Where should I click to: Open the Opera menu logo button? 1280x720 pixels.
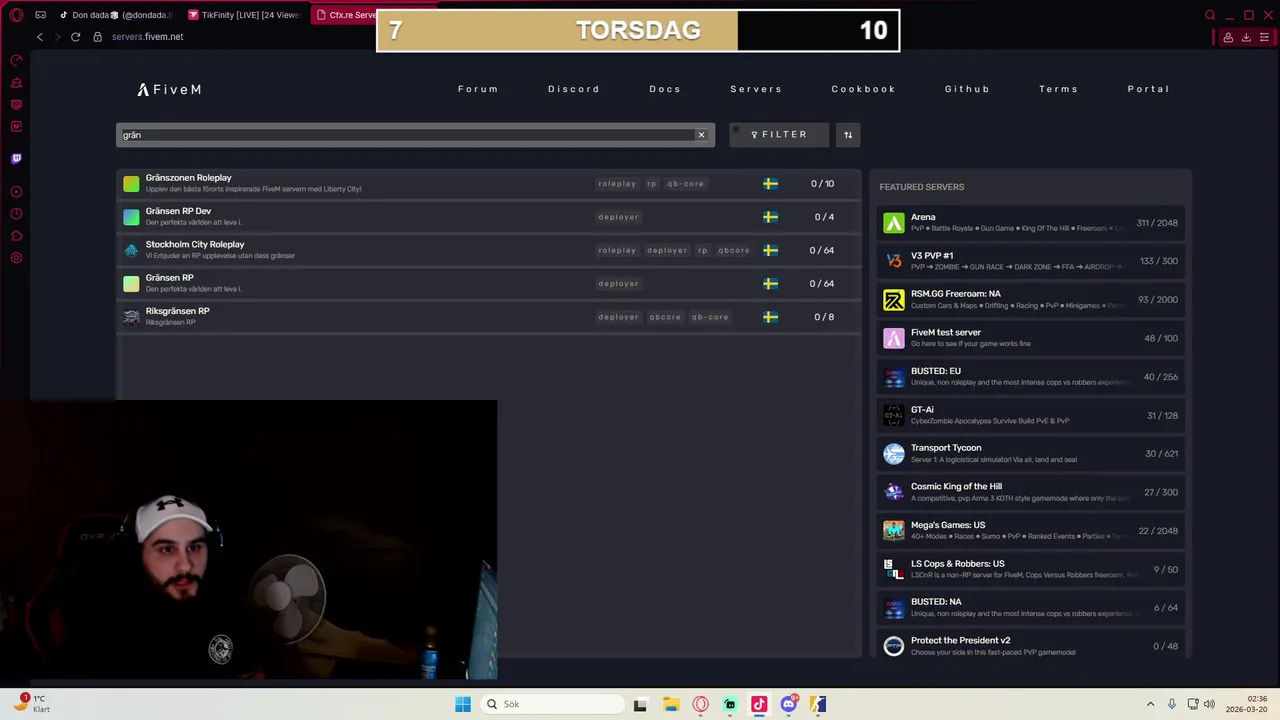(x=16, y=15)
